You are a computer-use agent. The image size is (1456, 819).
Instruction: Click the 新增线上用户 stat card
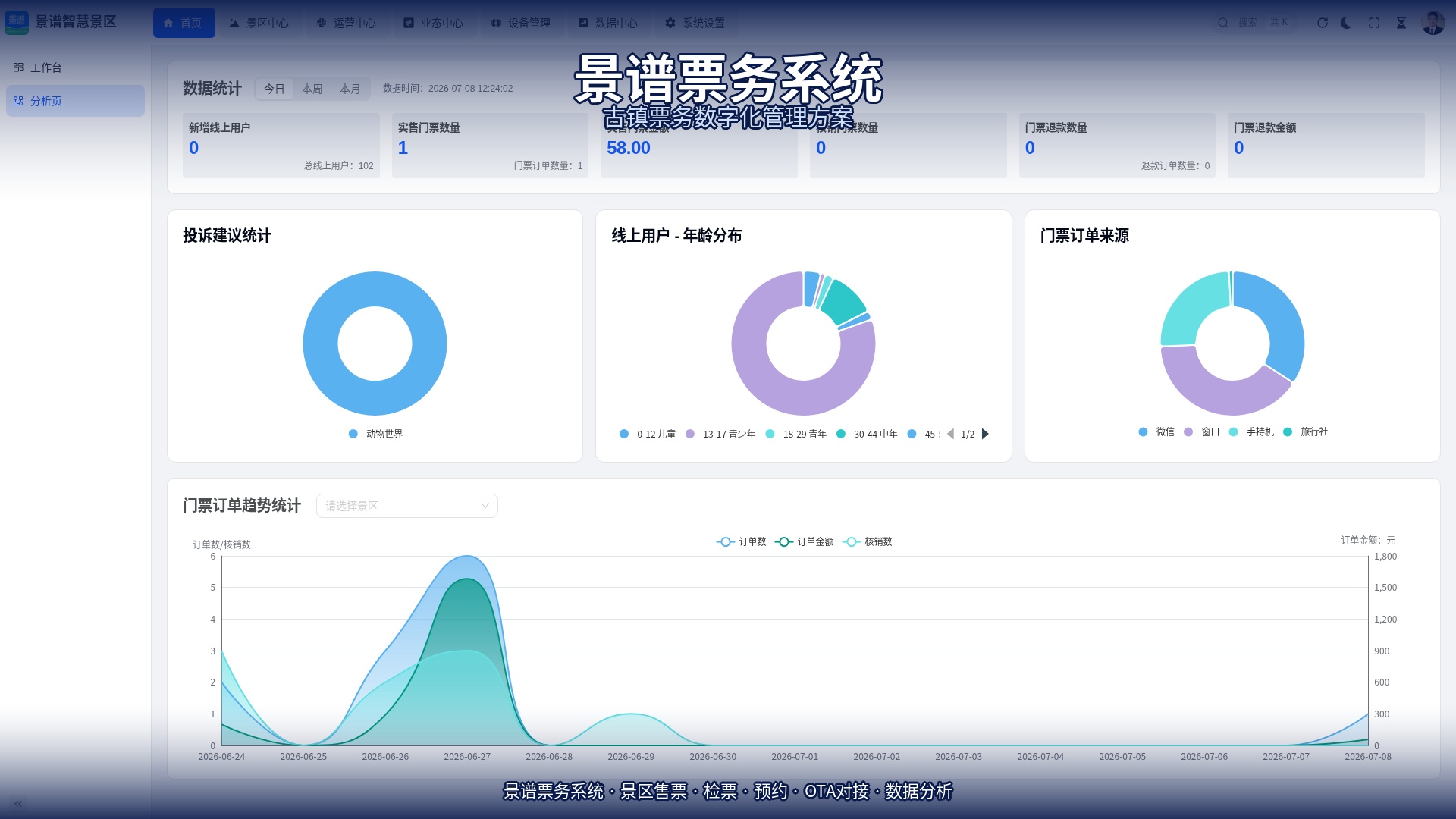281,146
